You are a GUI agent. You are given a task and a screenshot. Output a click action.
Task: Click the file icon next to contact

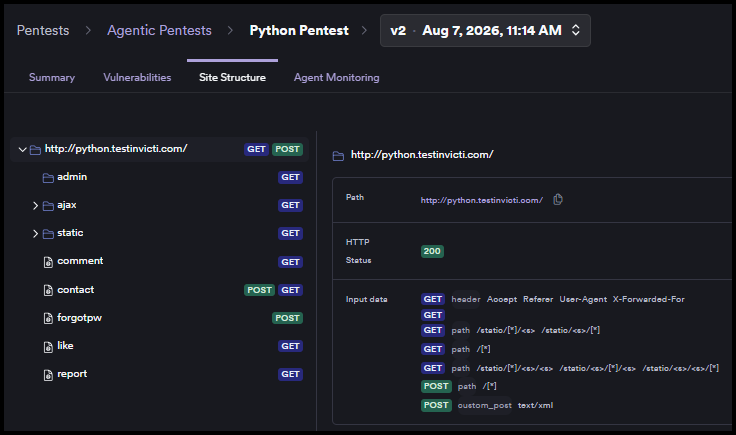click(x=48, y=290)
